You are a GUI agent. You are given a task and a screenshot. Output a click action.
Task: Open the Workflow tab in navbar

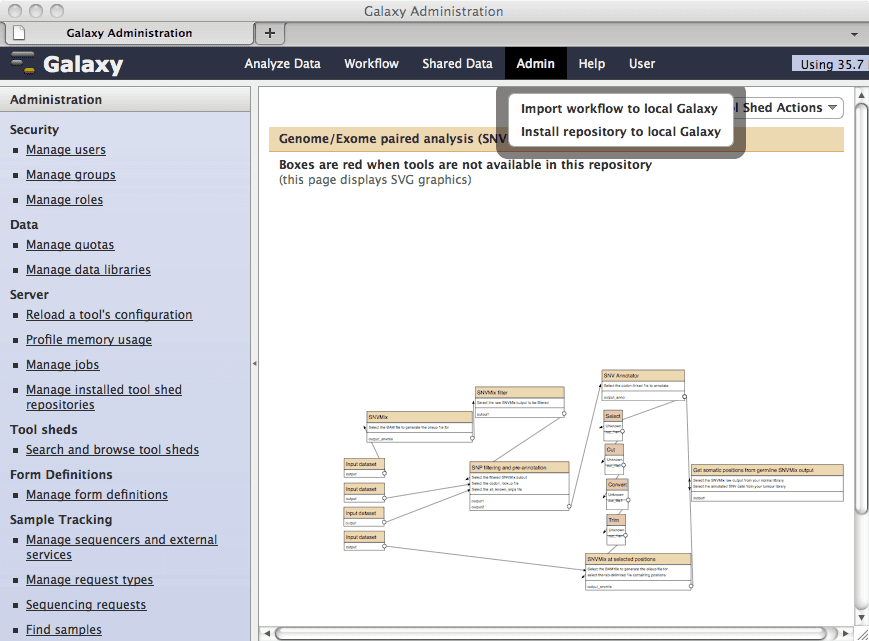pyautogui.click(x=371, y=63)
